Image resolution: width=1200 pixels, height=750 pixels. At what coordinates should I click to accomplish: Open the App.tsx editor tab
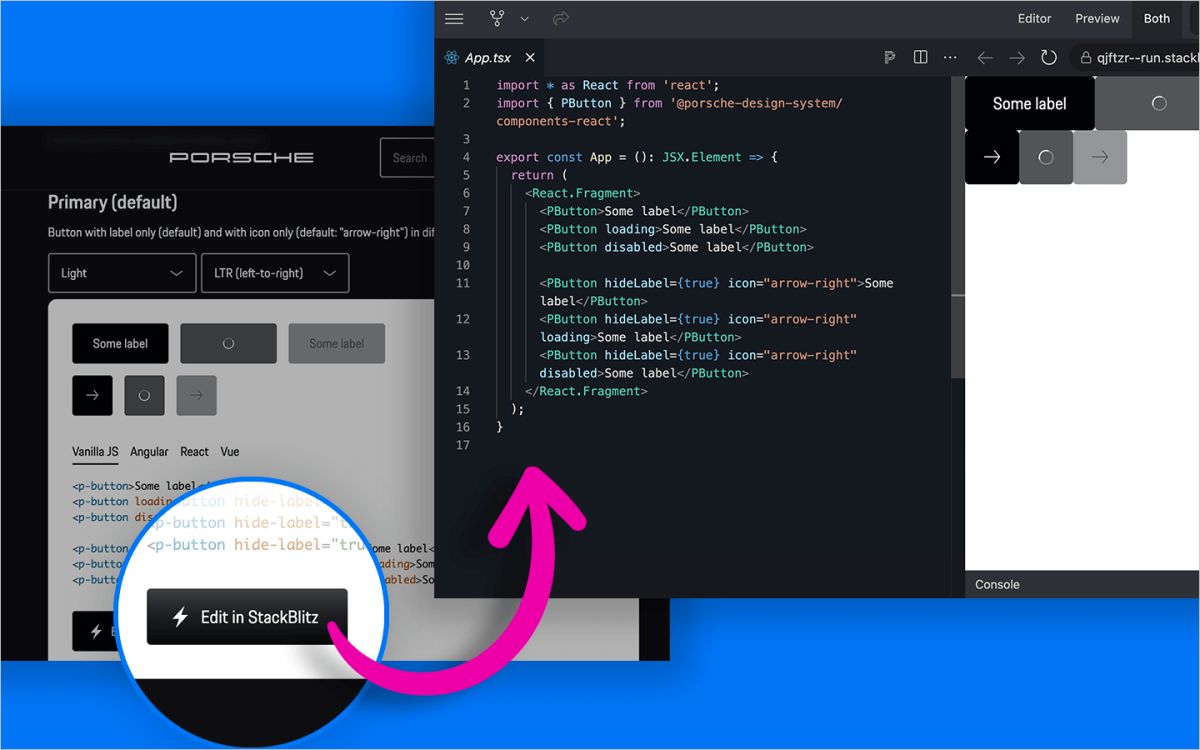490,58
